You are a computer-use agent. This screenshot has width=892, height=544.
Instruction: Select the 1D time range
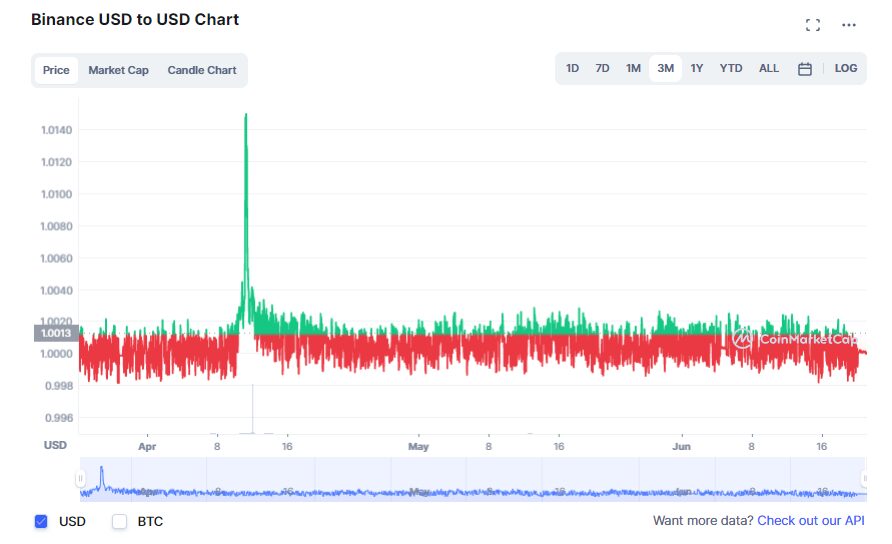click(572, 68)
